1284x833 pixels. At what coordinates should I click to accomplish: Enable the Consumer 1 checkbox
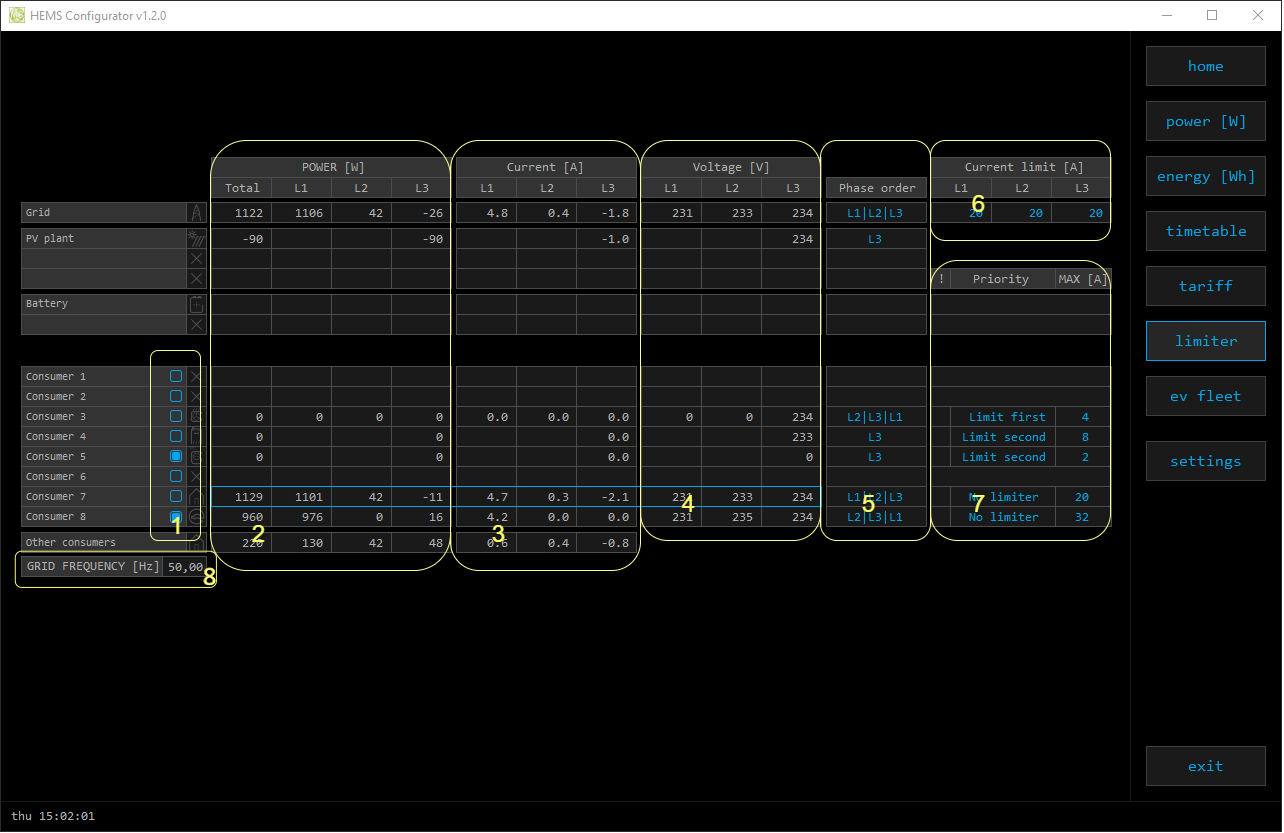pyautogui.click(x=176, y=376)
